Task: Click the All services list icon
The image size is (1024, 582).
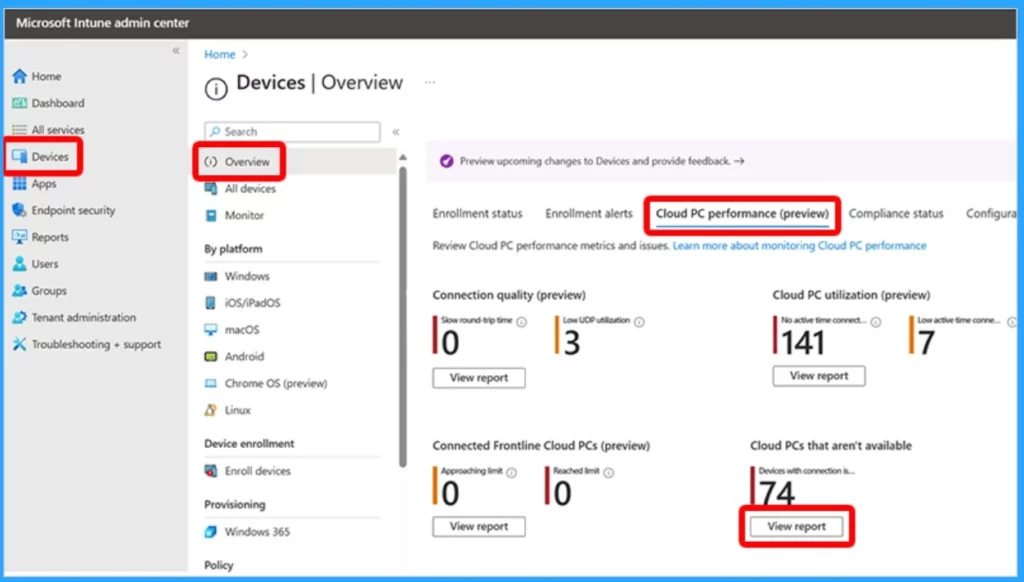Action: click(x=20, y=130)
